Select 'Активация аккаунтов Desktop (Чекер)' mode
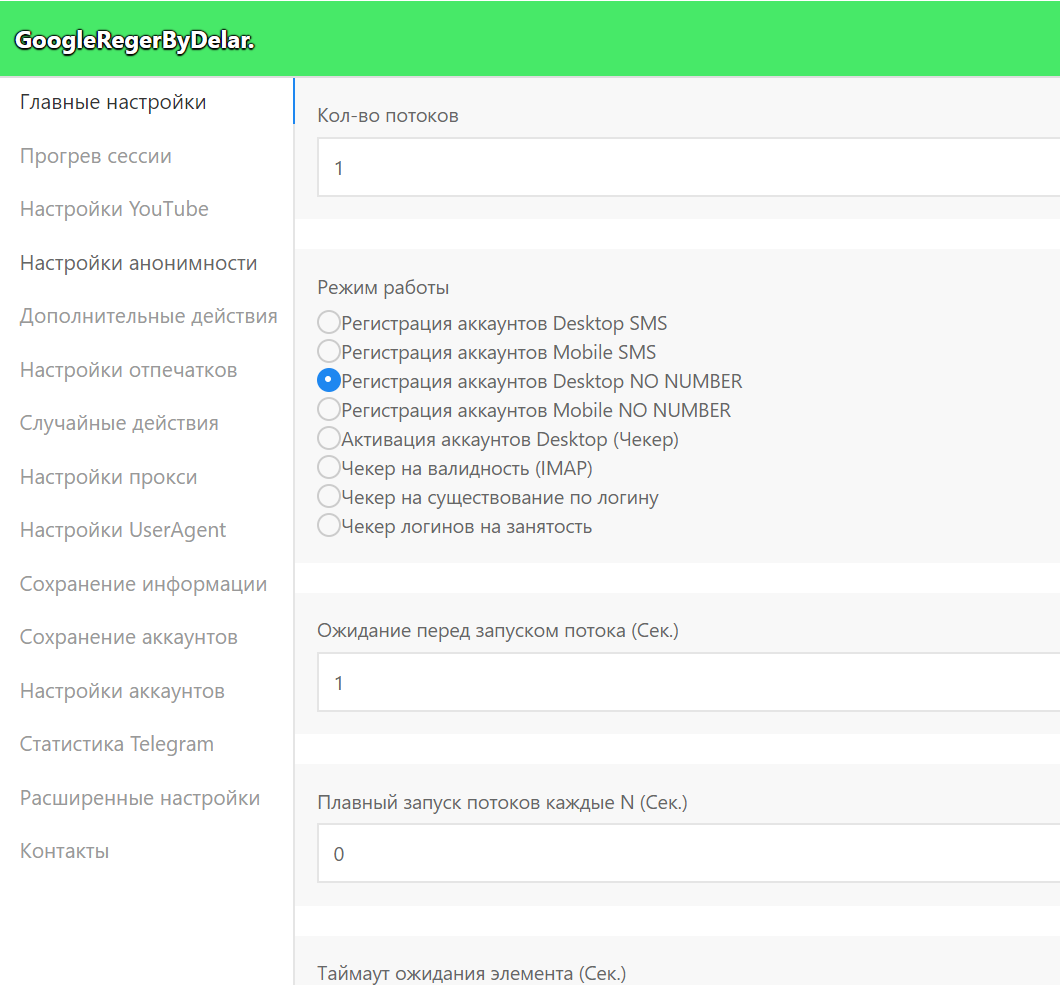Image resolution: width=1060 pixels, height=985 pixels. point(328,438)
